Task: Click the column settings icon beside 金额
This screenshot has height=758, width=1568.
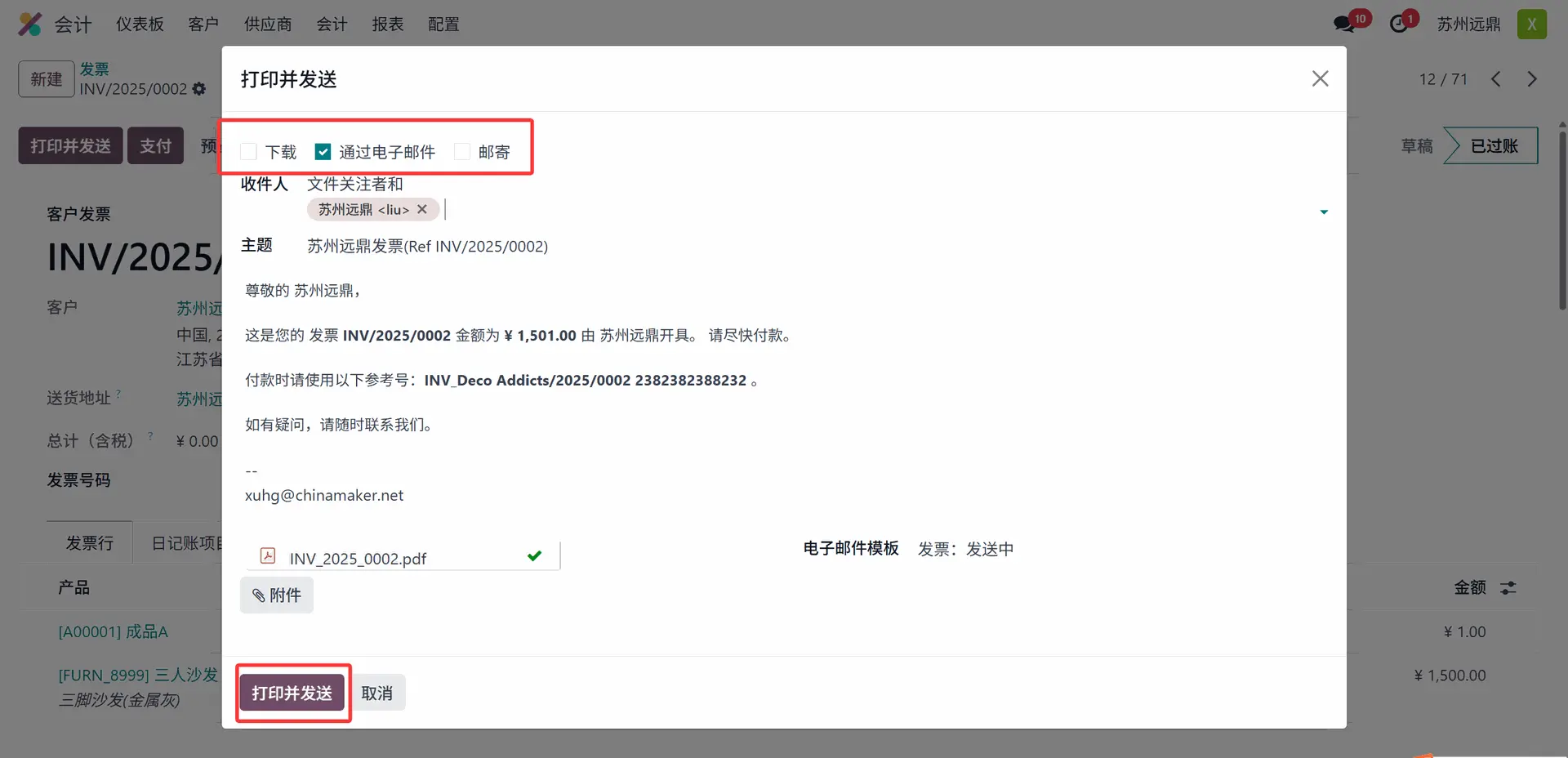Action: [x=1508, y=588]
